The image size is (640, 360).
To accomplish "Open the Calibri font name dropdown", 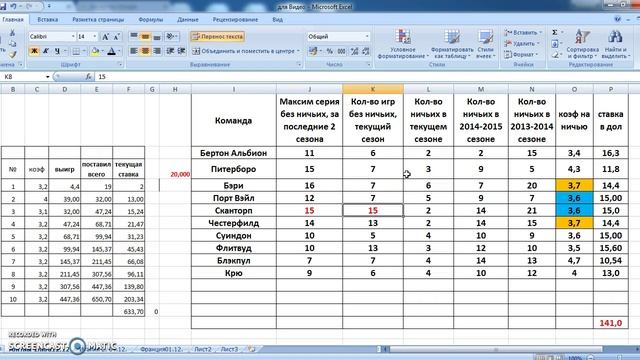I will [x=73, y=37].
